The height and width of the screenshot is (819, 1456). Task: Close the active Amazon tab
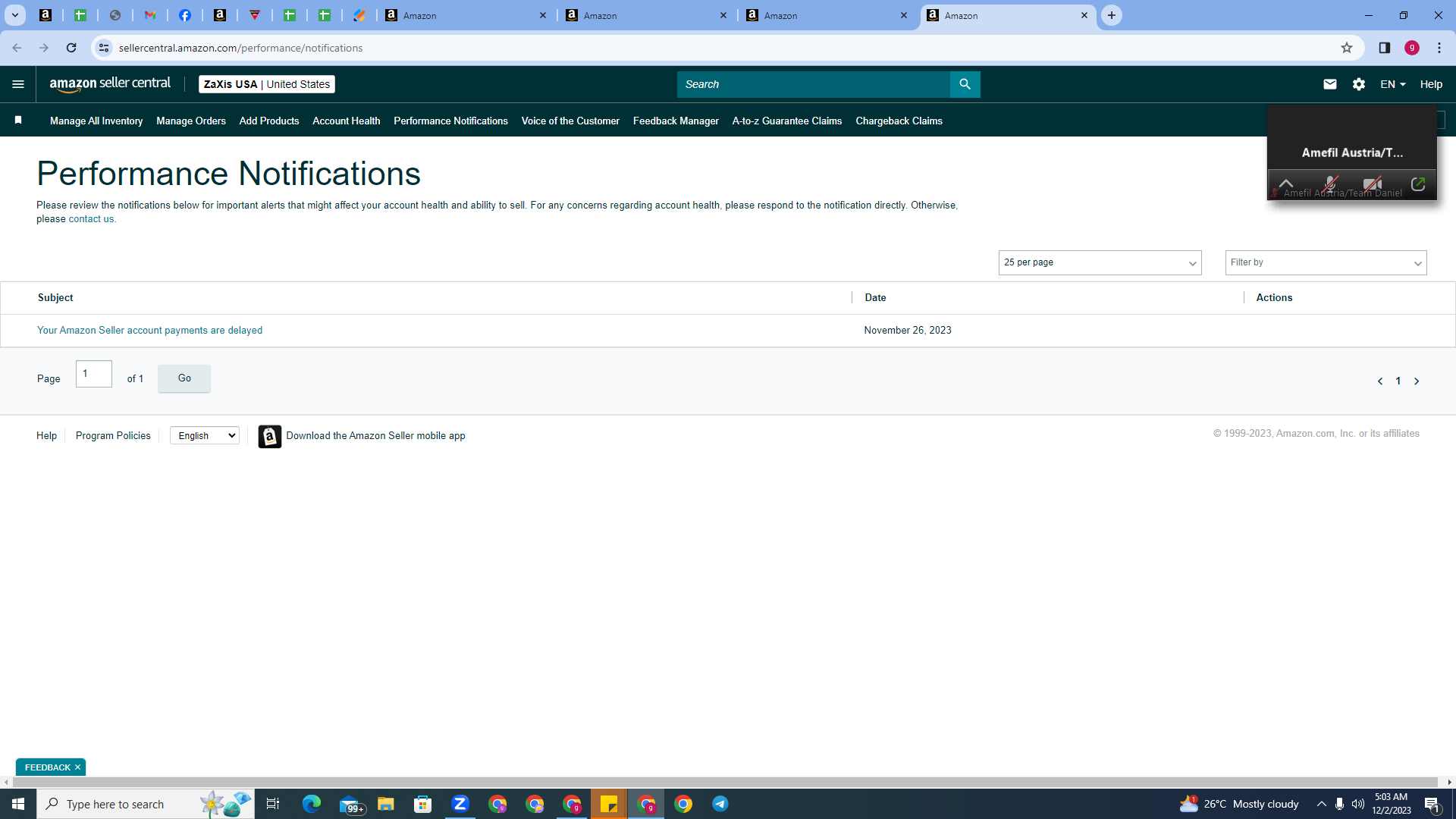(1084, 15)
